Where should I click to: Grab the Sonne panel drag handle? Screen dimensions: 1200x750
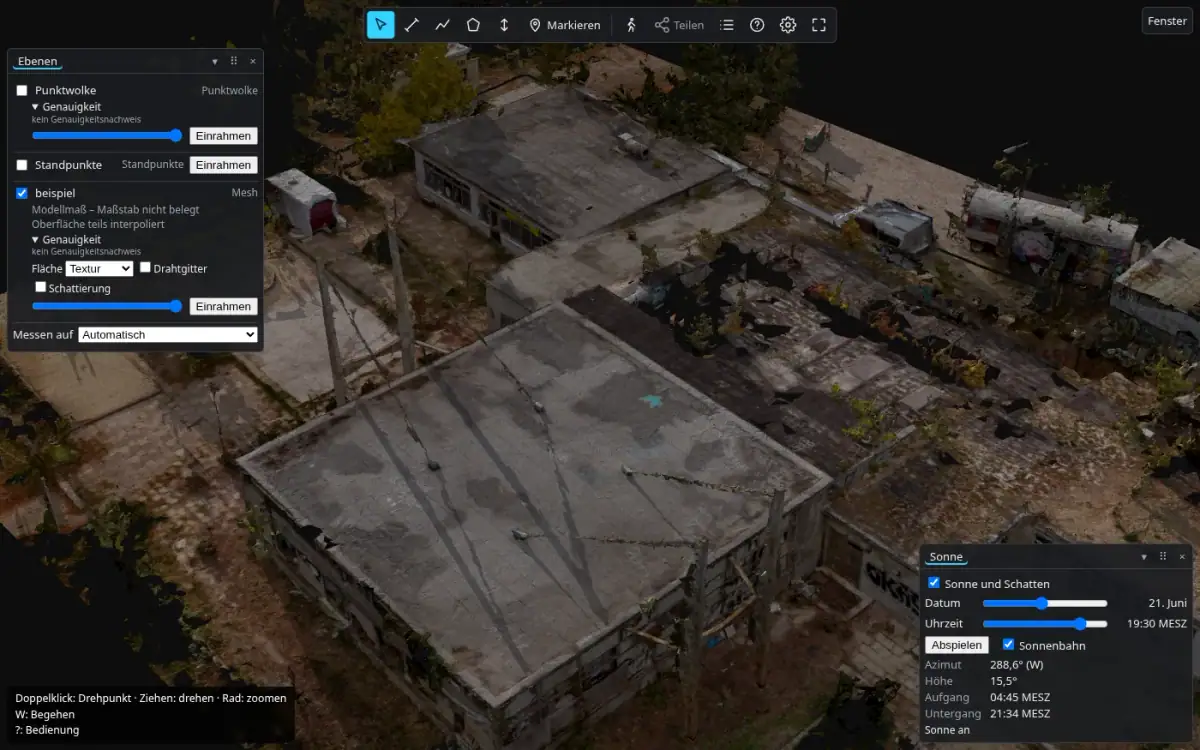pyautogui.click(x=1163, y=557)
